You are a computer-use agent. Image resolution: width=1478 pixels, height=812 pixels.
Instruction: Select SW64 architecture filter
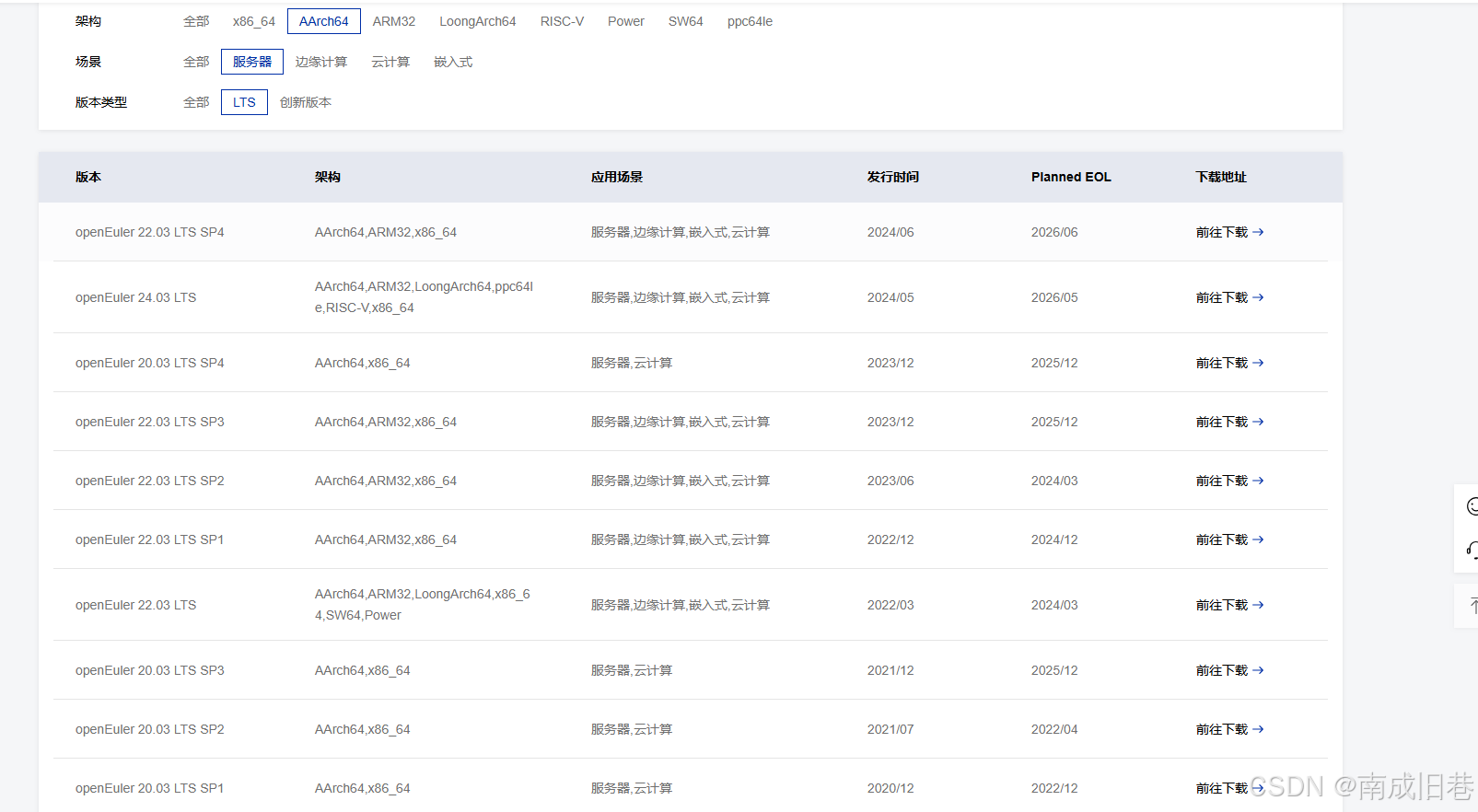[686, 21]
